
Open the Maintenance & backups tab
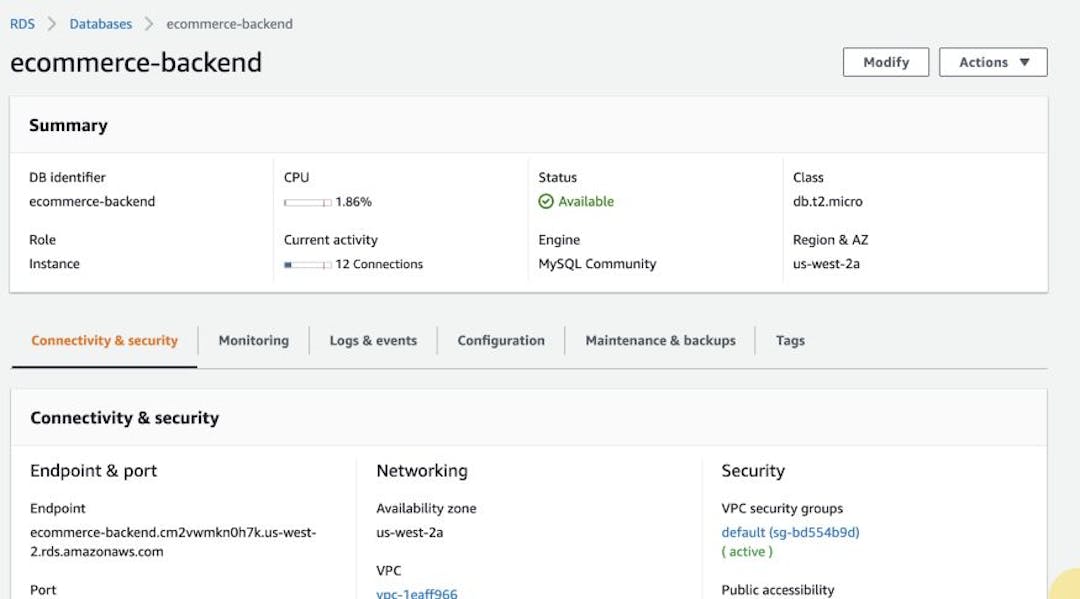coord(660,340)
